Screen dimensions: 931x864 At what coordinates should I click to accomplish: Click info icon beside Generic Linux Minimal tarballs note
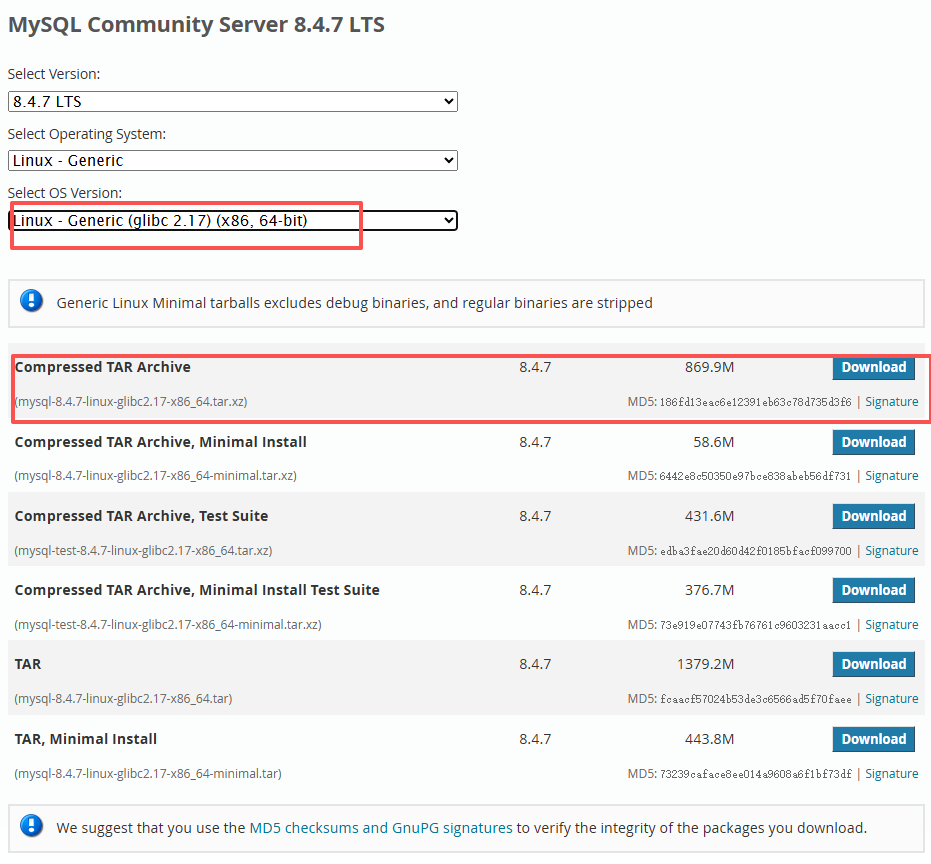[x=31, y=300]
